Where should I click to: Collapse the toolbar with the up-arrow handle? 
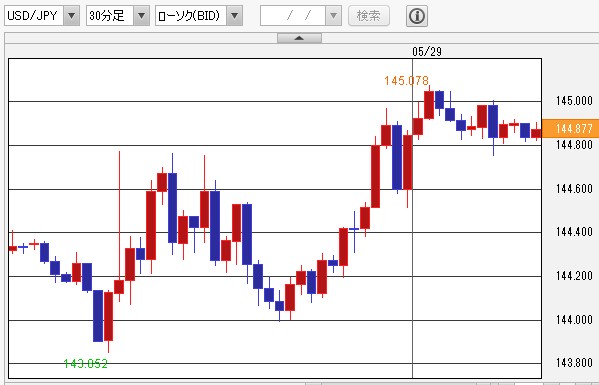[x=299, y=38]
